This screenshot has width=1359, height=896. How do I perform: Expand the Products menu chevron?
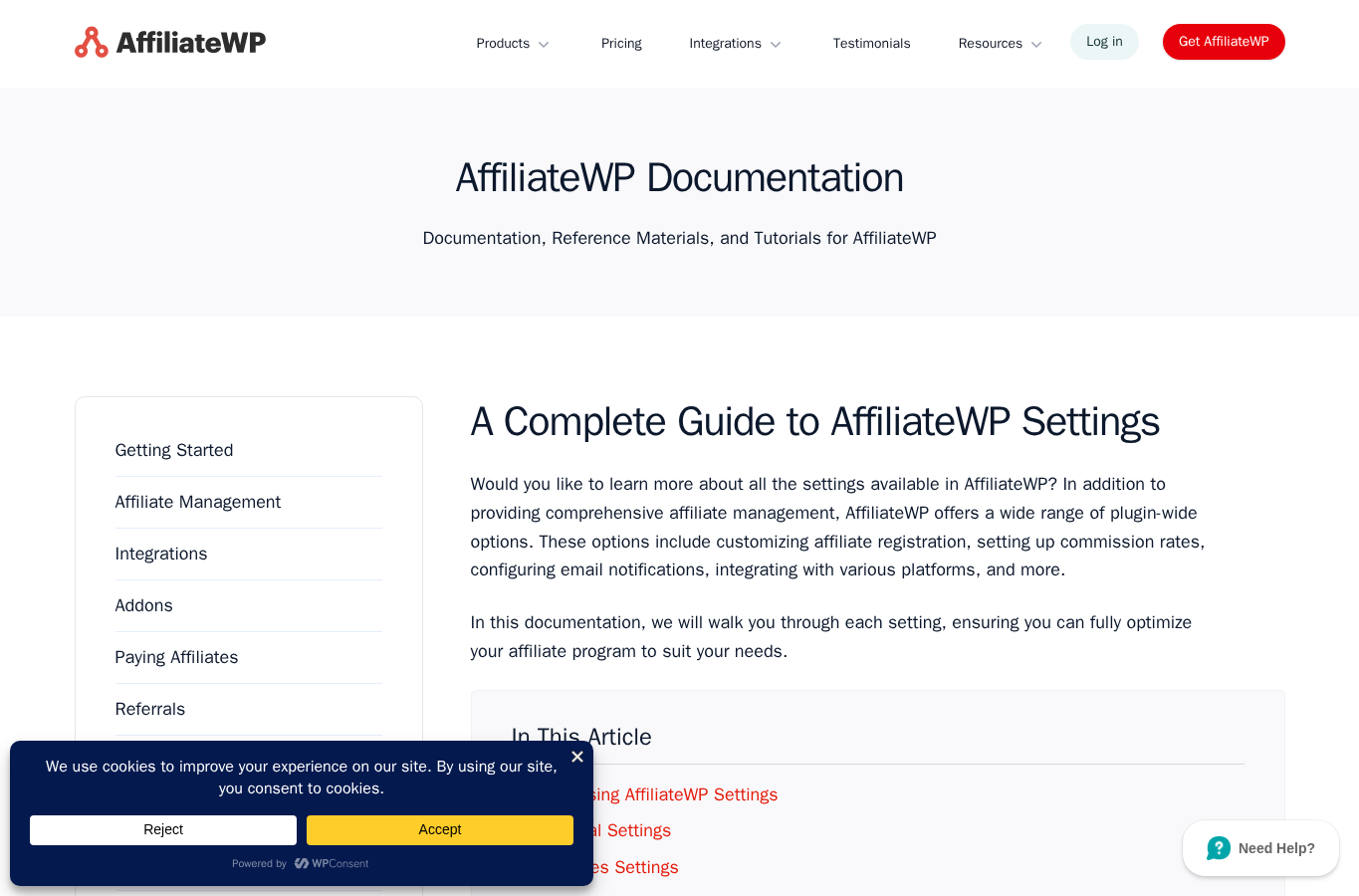[544, 45]
